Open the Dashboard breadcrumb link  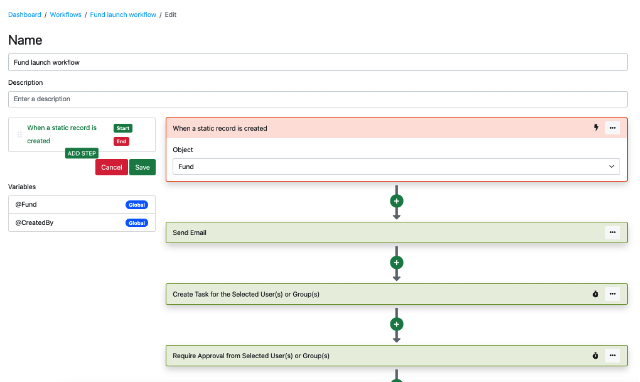[x=24, y=15]
